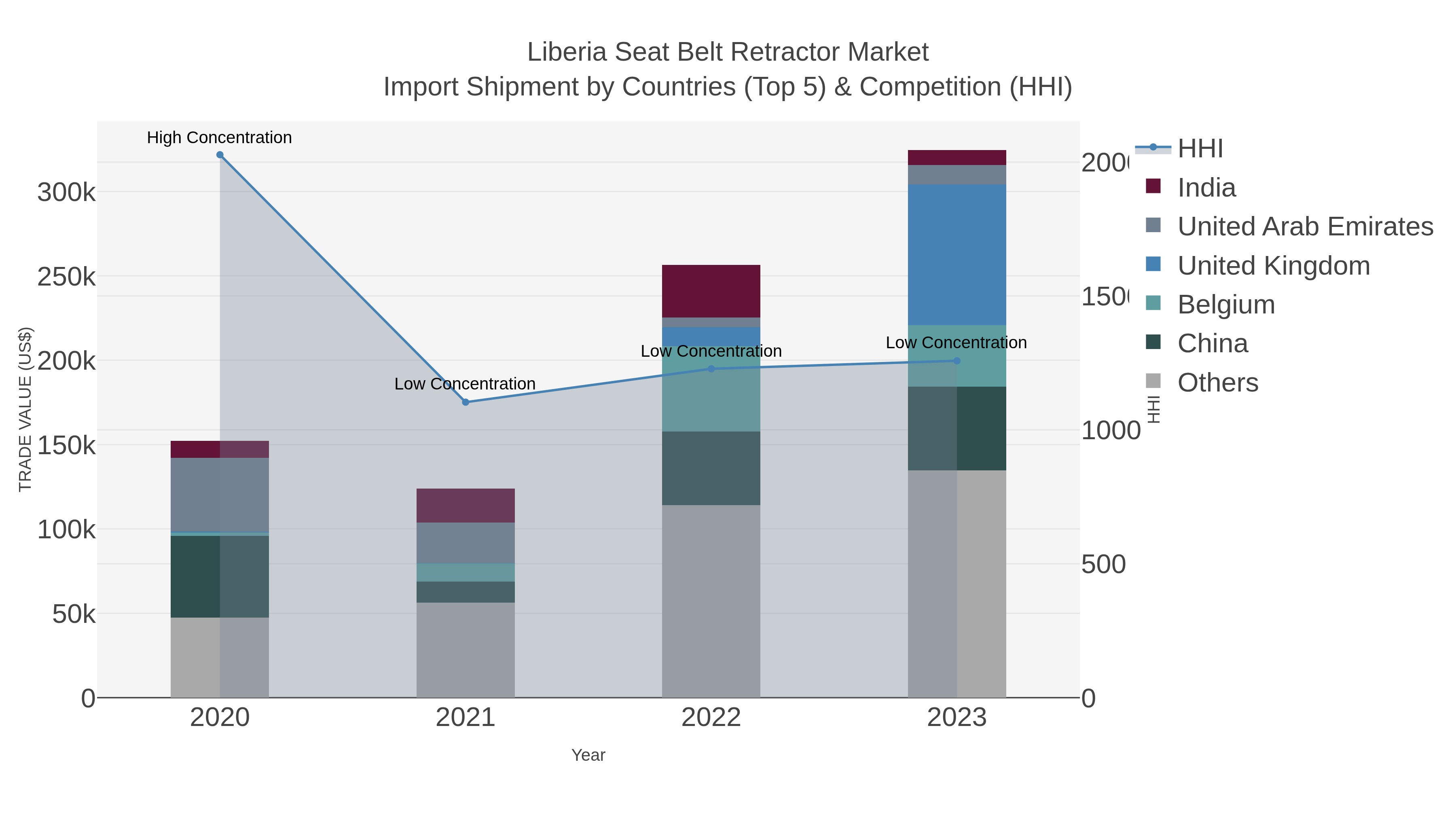Click the 250k y-axis tick label
Screen dimensions: 1456x819
point(67,277)
